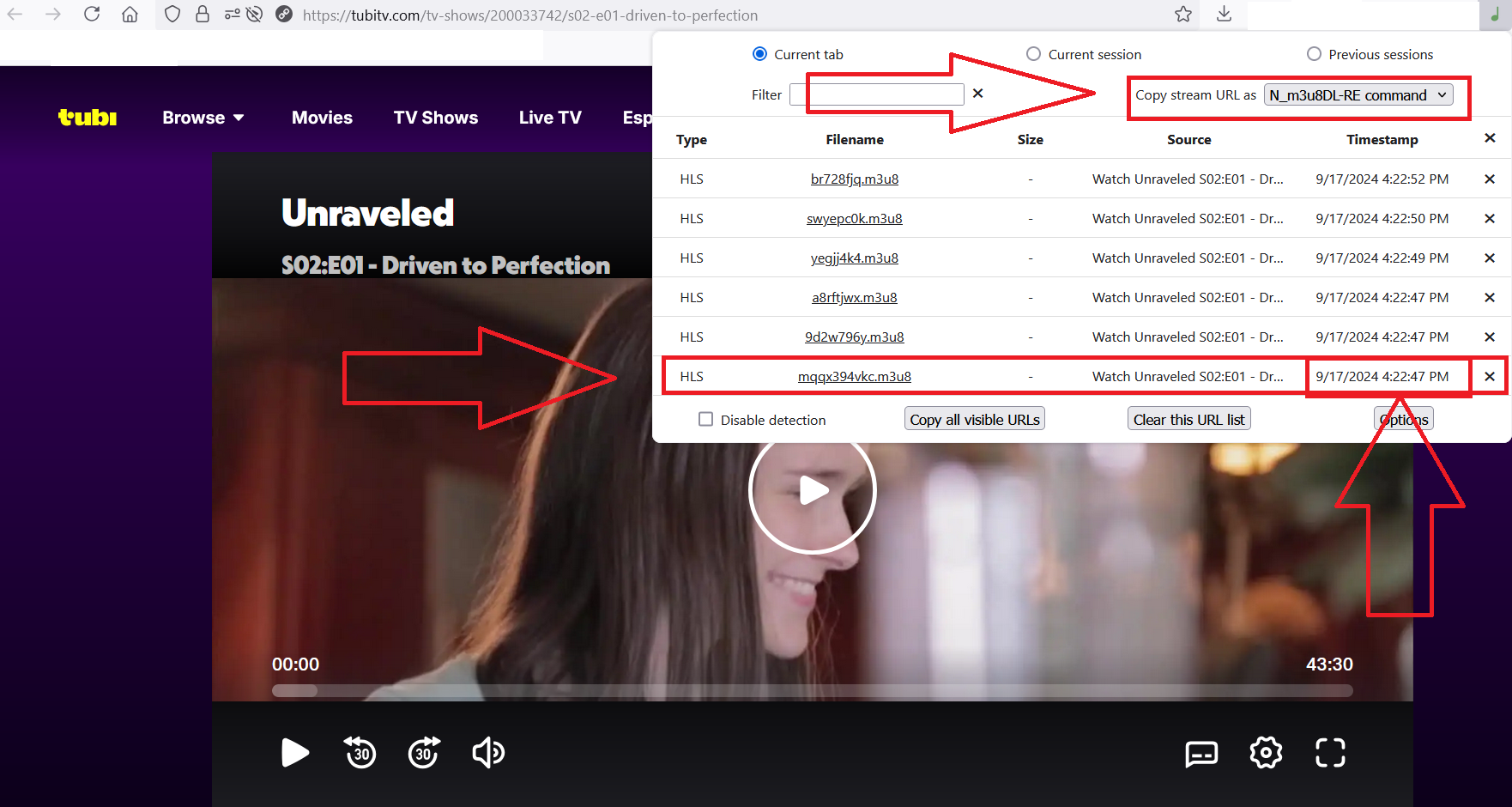Delete the br728fjq.m3u8 row
1512x807 pixels.
[1490, 179]
